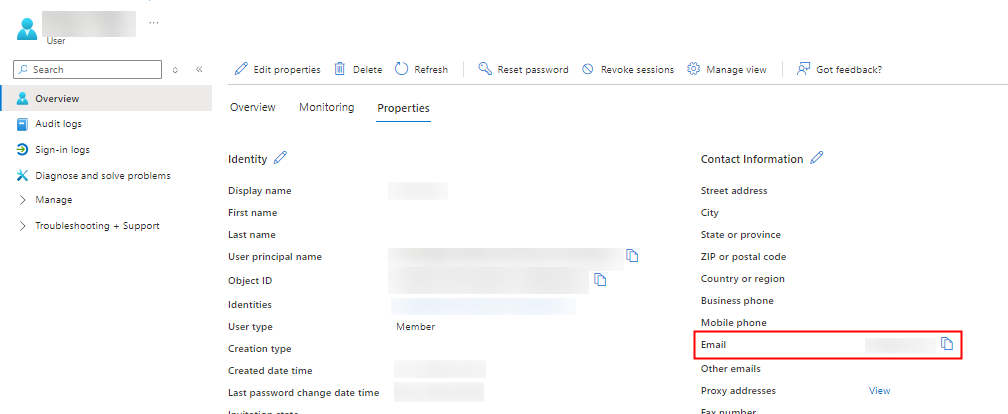Switch to the Overview tab
This screenshot has height=414, width=1008.
[x=252, y=107]
